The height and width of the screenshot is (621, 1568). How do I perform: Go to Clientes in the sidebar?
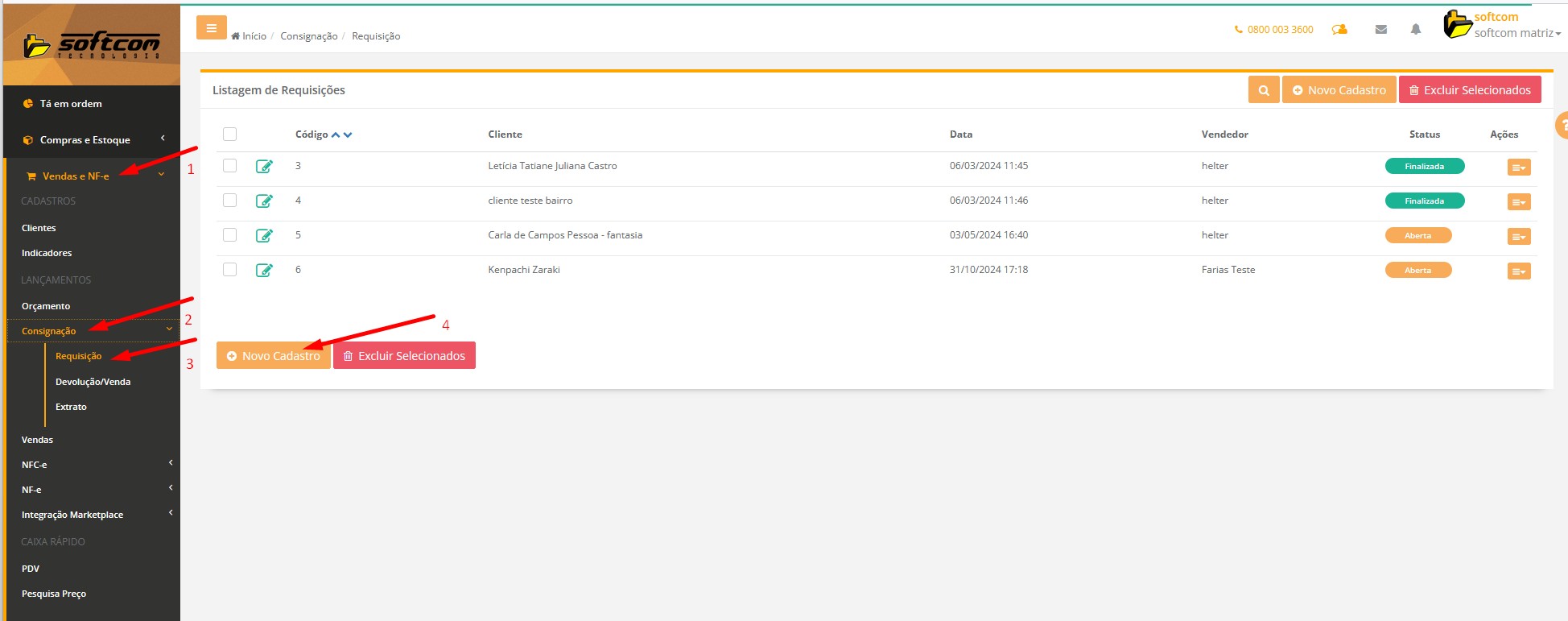[x=39, y=228]
